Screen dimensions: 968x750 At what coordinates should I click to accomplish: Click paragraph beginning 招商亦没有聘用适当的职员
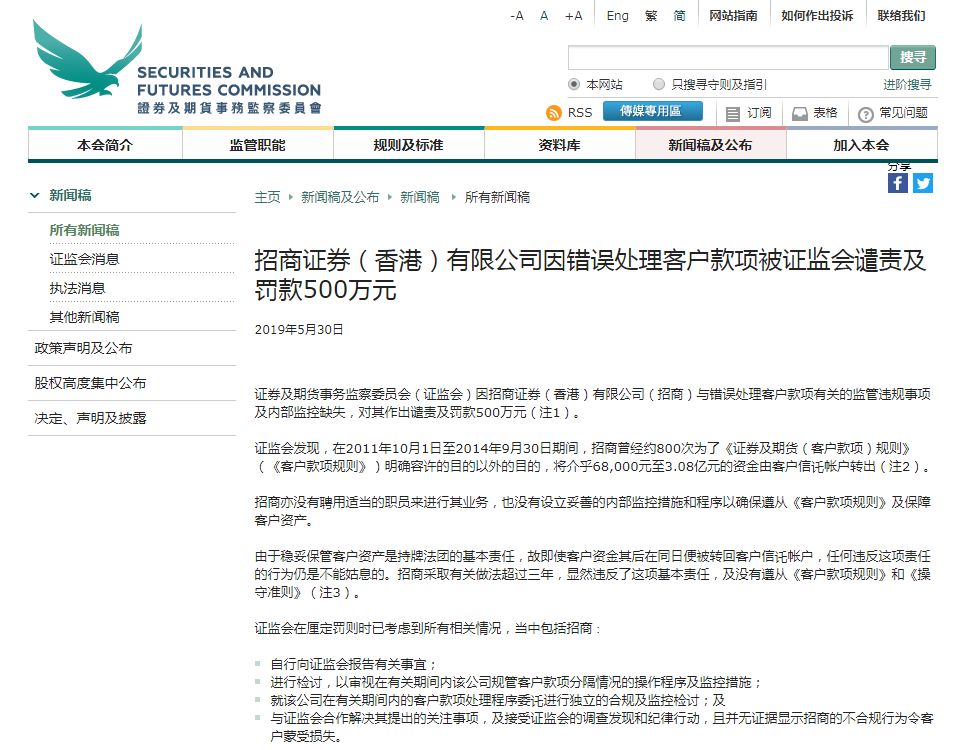(593, 511)
